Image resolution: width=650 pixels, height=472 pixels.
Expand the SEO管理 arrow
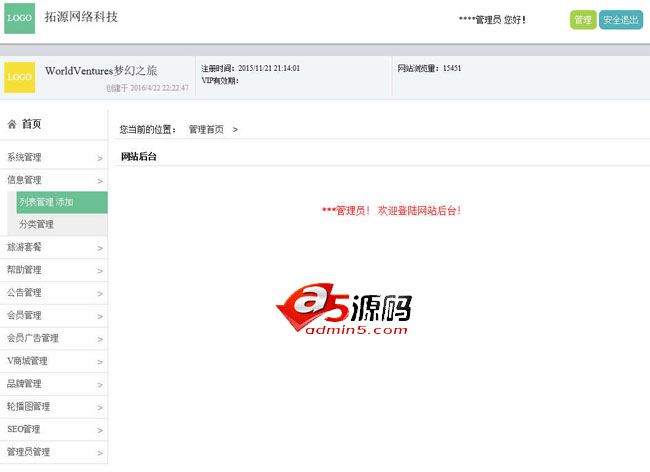100,431
